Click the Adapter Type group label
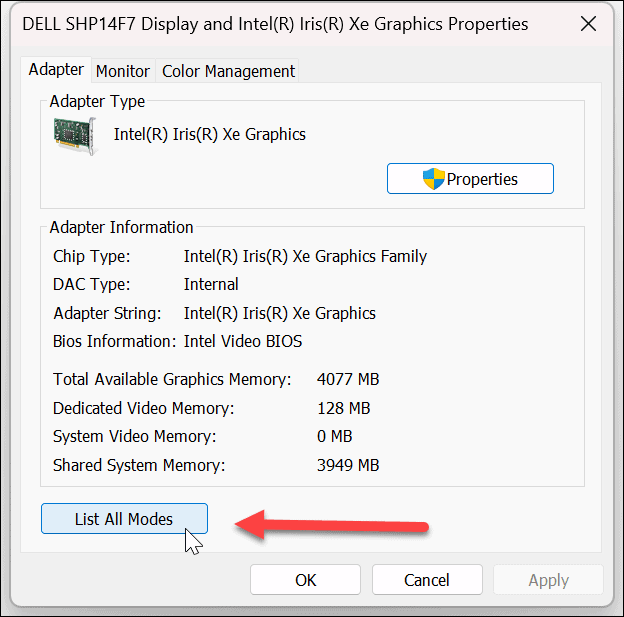 pyautogui.click(x=97, y=101)
